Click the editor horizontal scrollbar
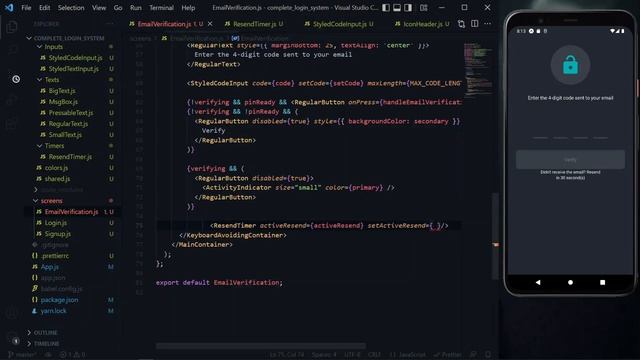640x360 pixels. point(260,346)
